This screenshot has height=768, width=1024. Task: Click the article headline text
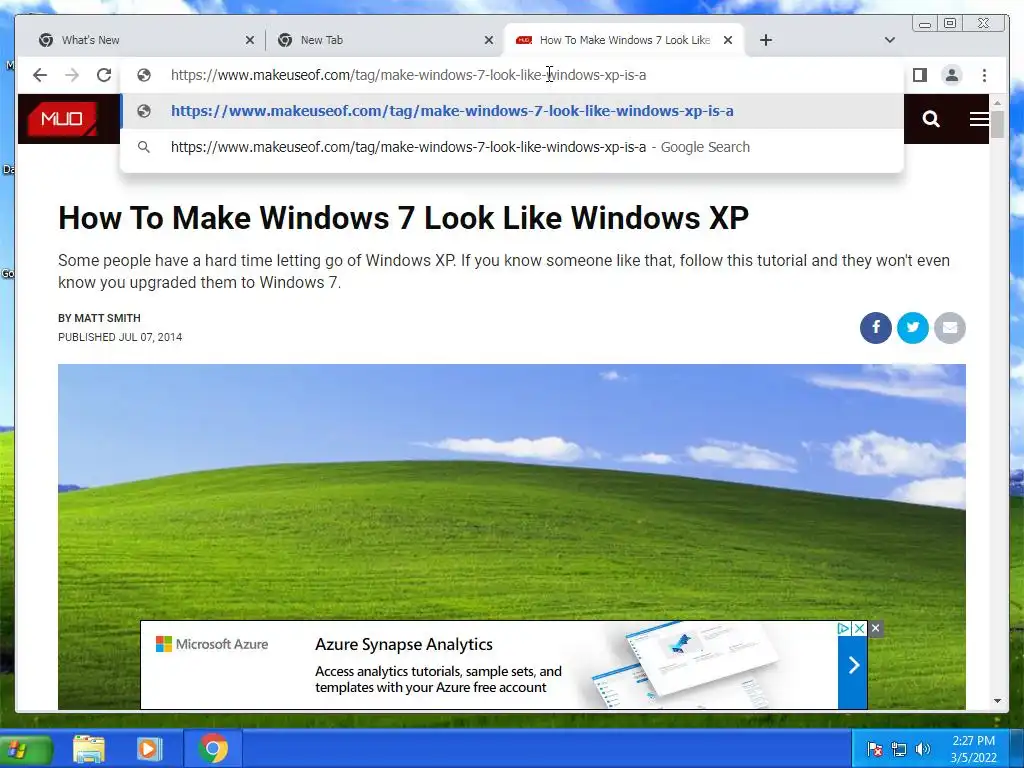point(404,217)
